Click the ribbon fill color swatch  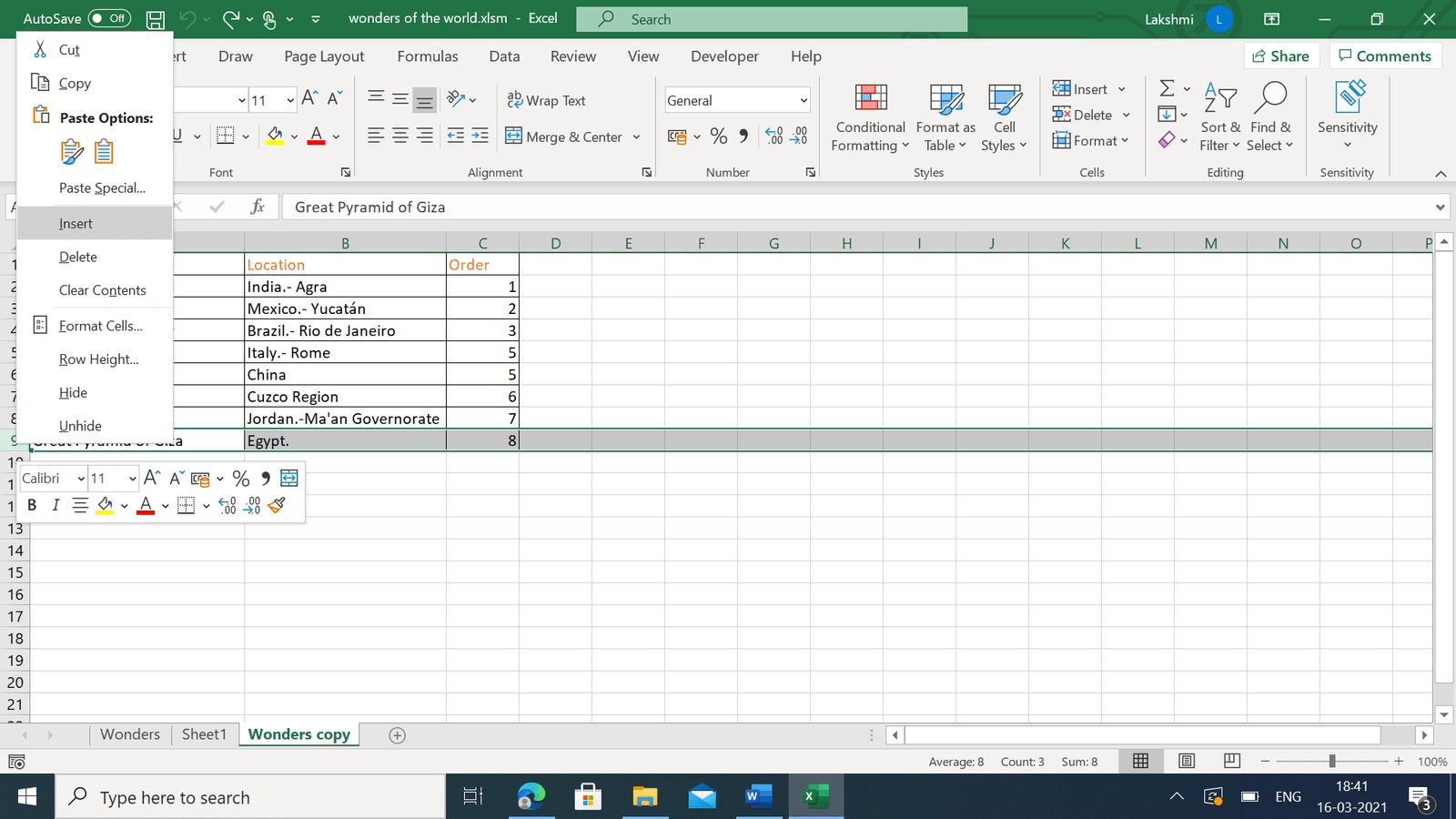click(x=274, y=136)
